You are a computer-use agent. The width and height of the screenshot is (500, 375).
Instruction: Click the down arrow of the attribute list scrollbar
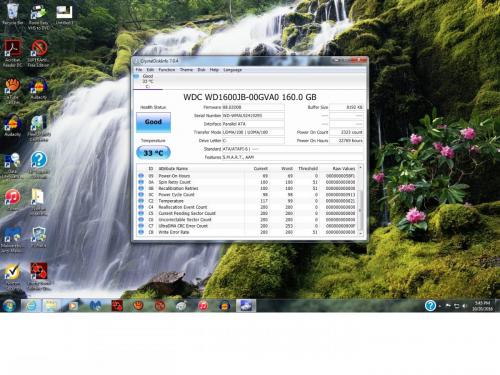tap(360, 234)
